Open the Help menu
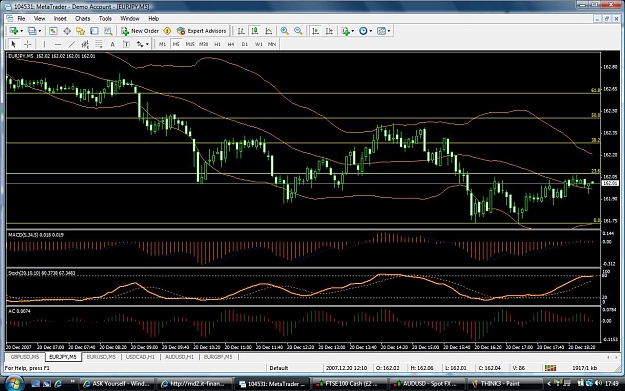This screenshot has width=625, height=391. 153,18
